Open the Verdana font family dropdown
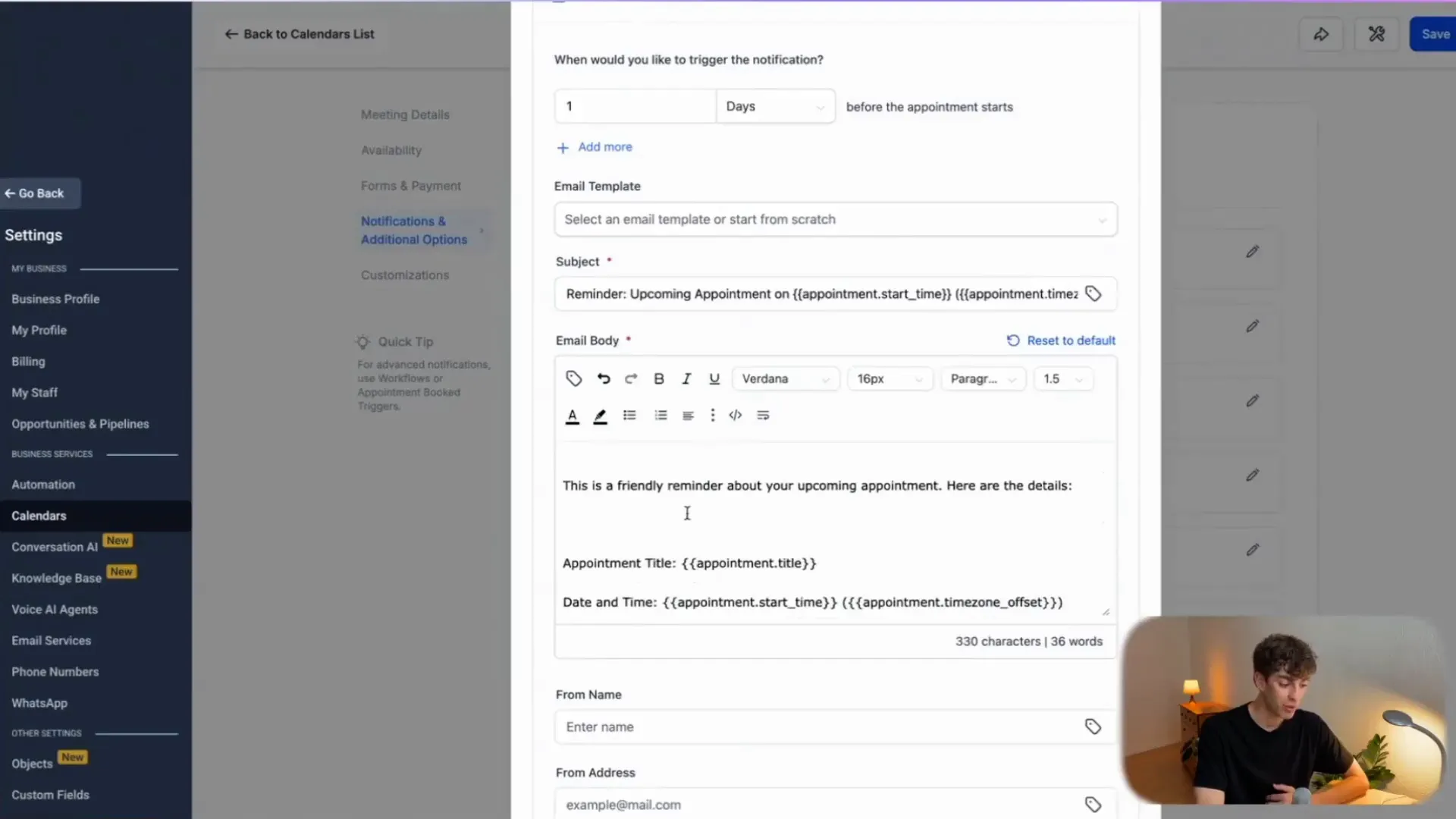Screen dimensions: 1456x819 [x=786, y=378]
